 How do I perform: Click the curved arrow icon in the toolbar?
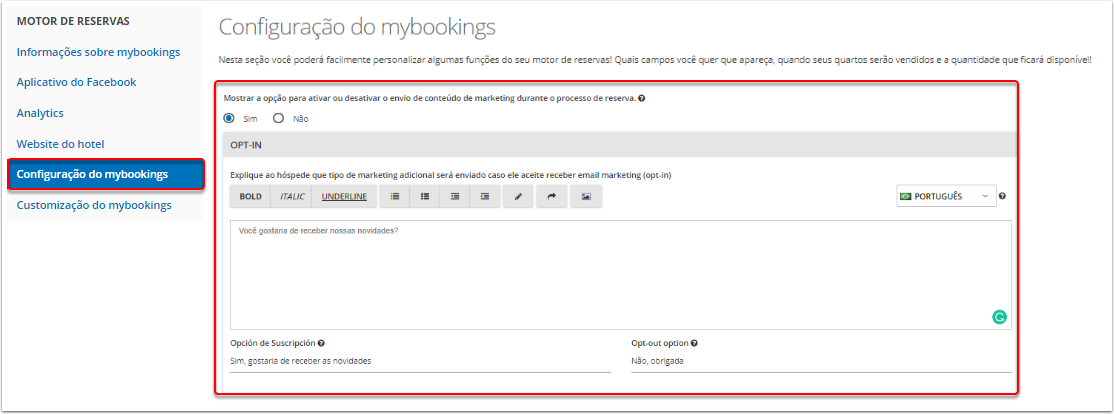coord(552,197)
